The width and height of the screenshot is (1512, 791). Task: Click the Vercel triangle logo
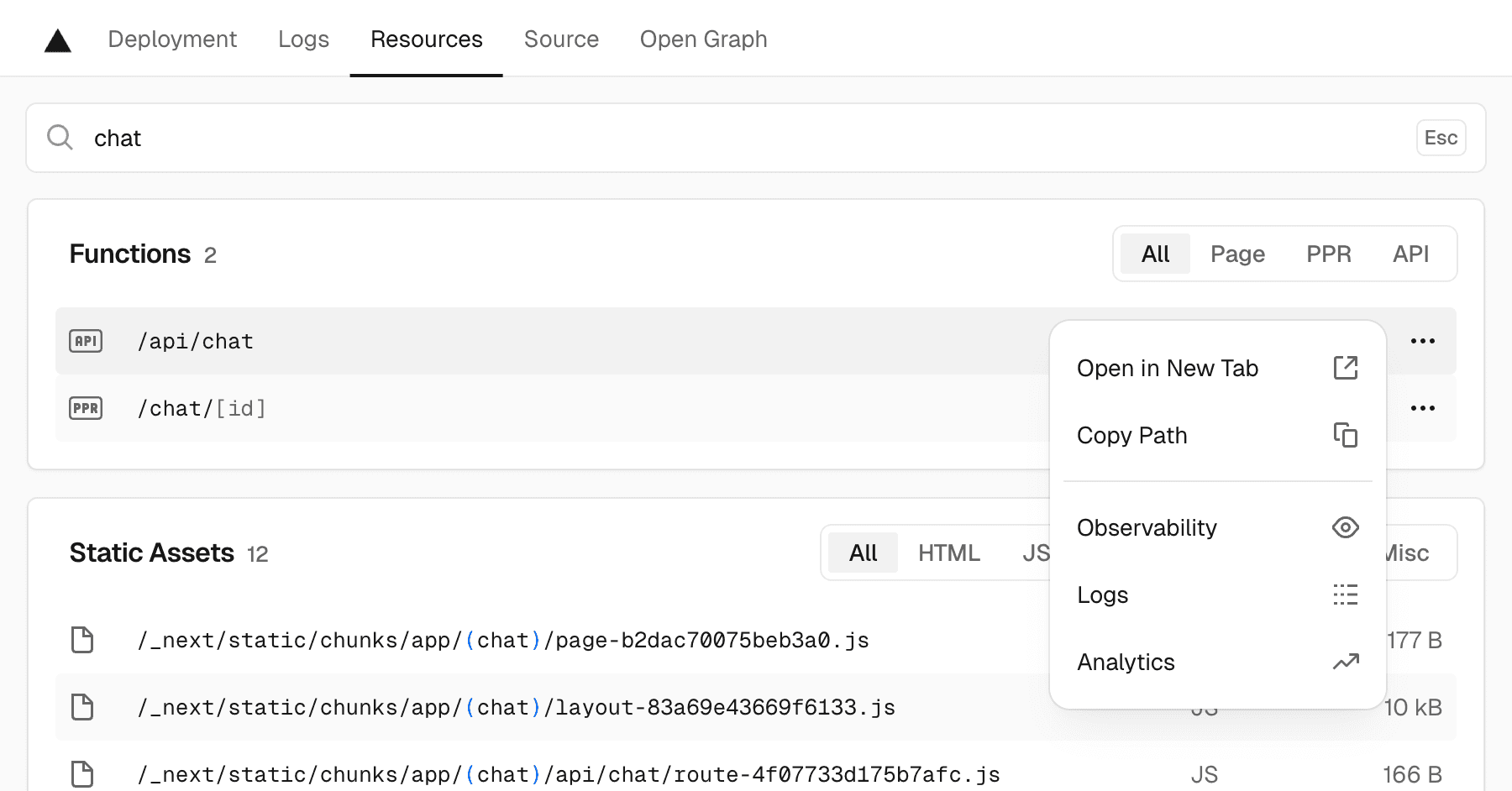pyautogui.click(x=57, y=40)
